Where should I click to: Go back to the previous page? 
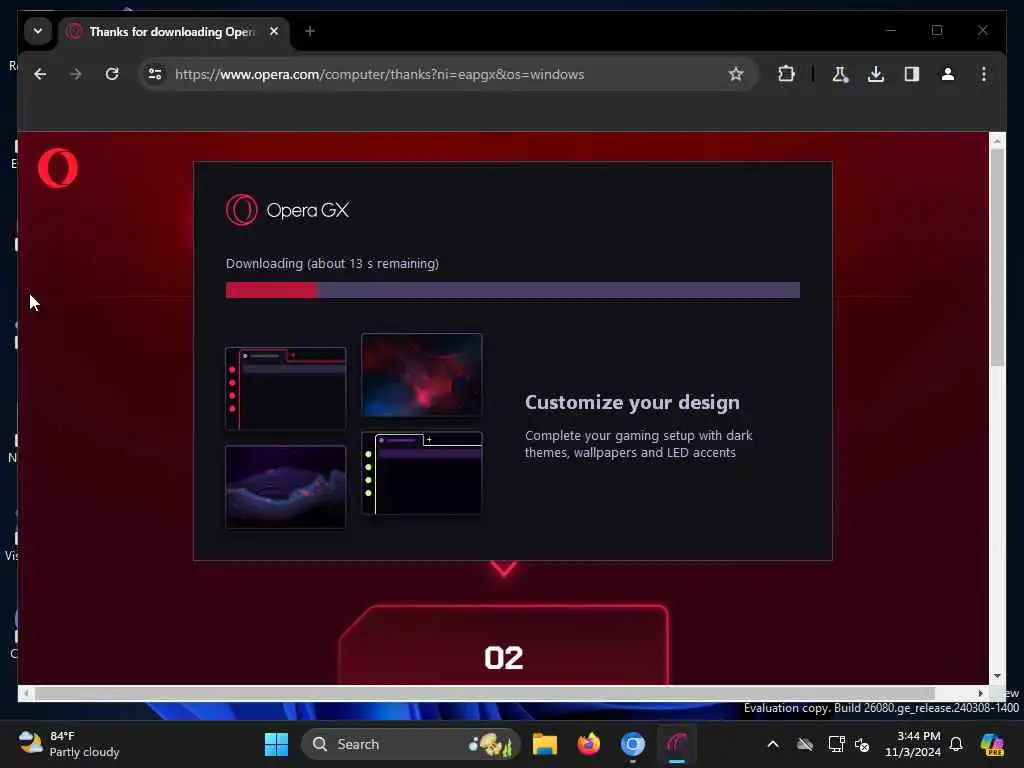(x=40, y=74)
